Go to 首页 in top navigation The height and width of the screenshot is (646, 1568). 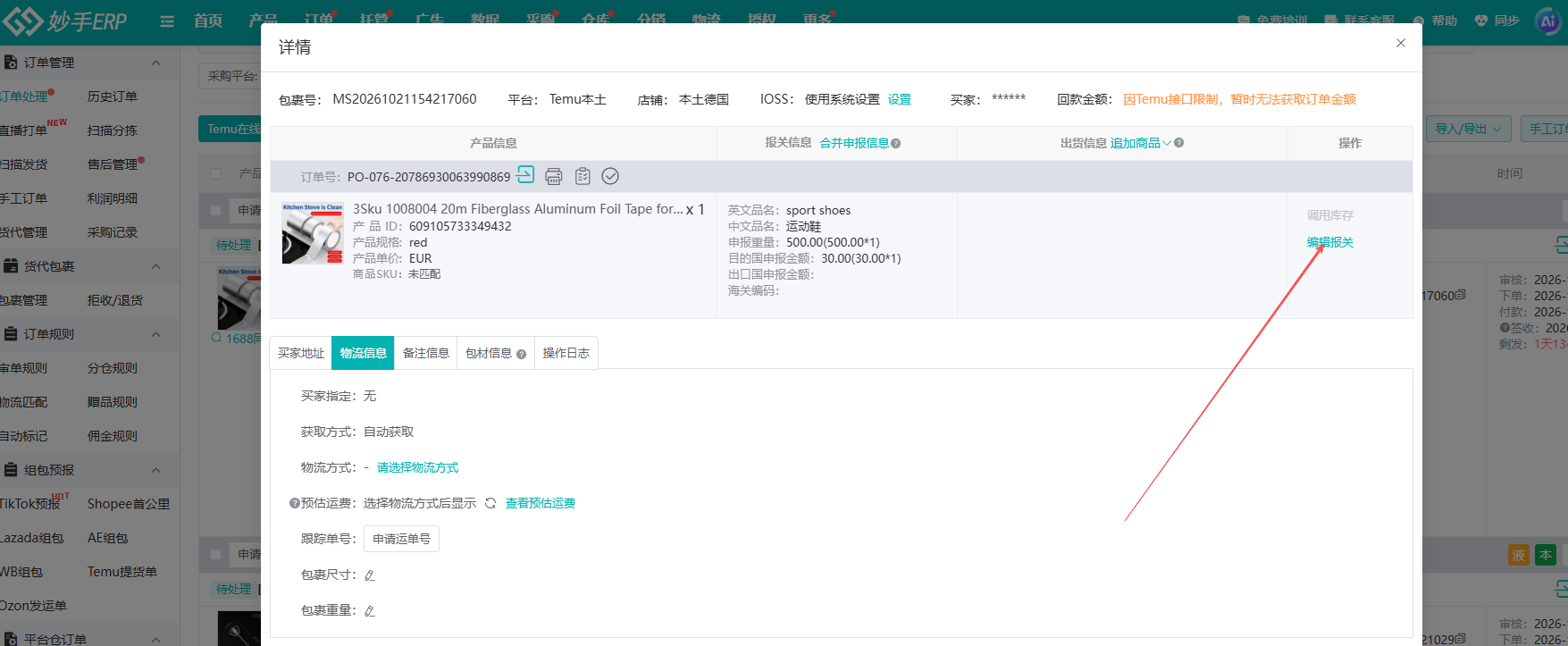pos(208,20)
